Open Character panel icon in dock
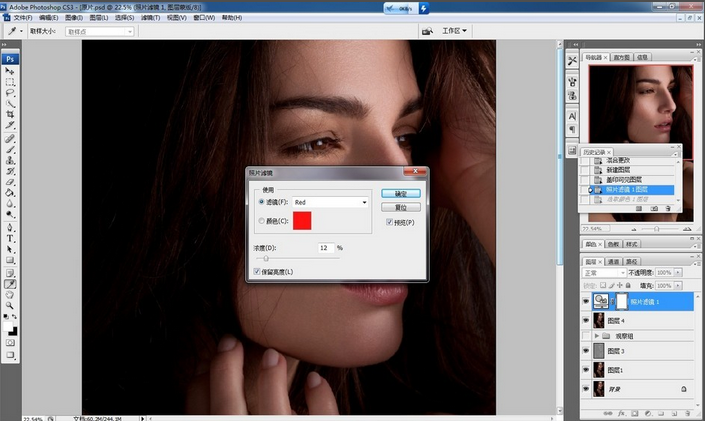This screenshot has width=705, height=421. tap(572, 116)
